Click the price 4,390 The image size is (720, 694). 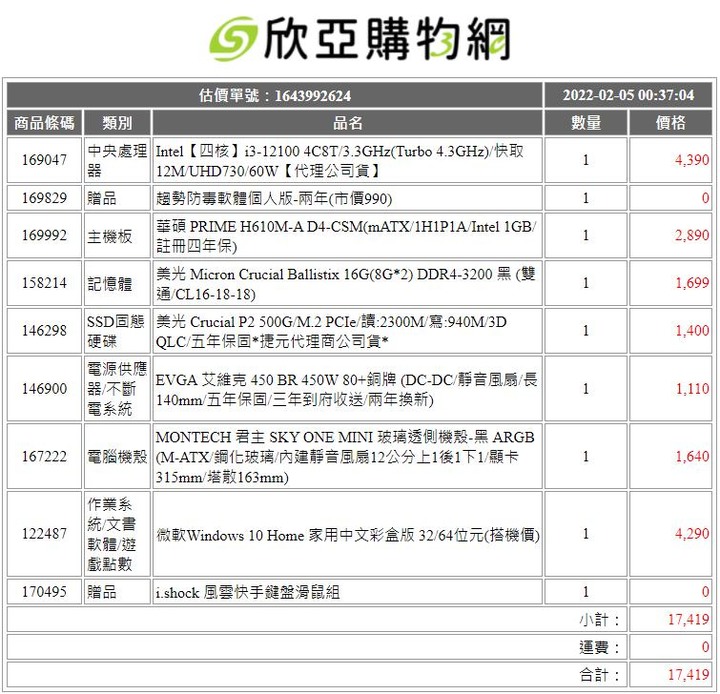(692, 160)
